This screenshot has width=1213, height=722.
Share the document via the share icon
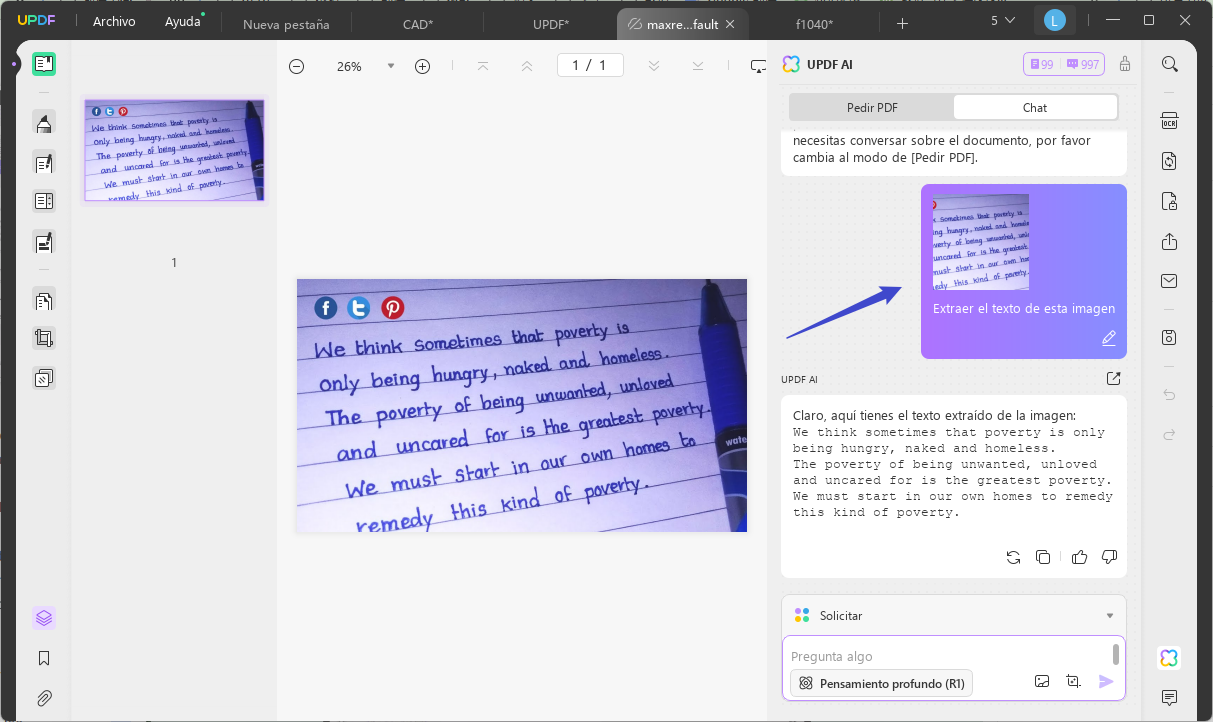[x=1169, y=241]
